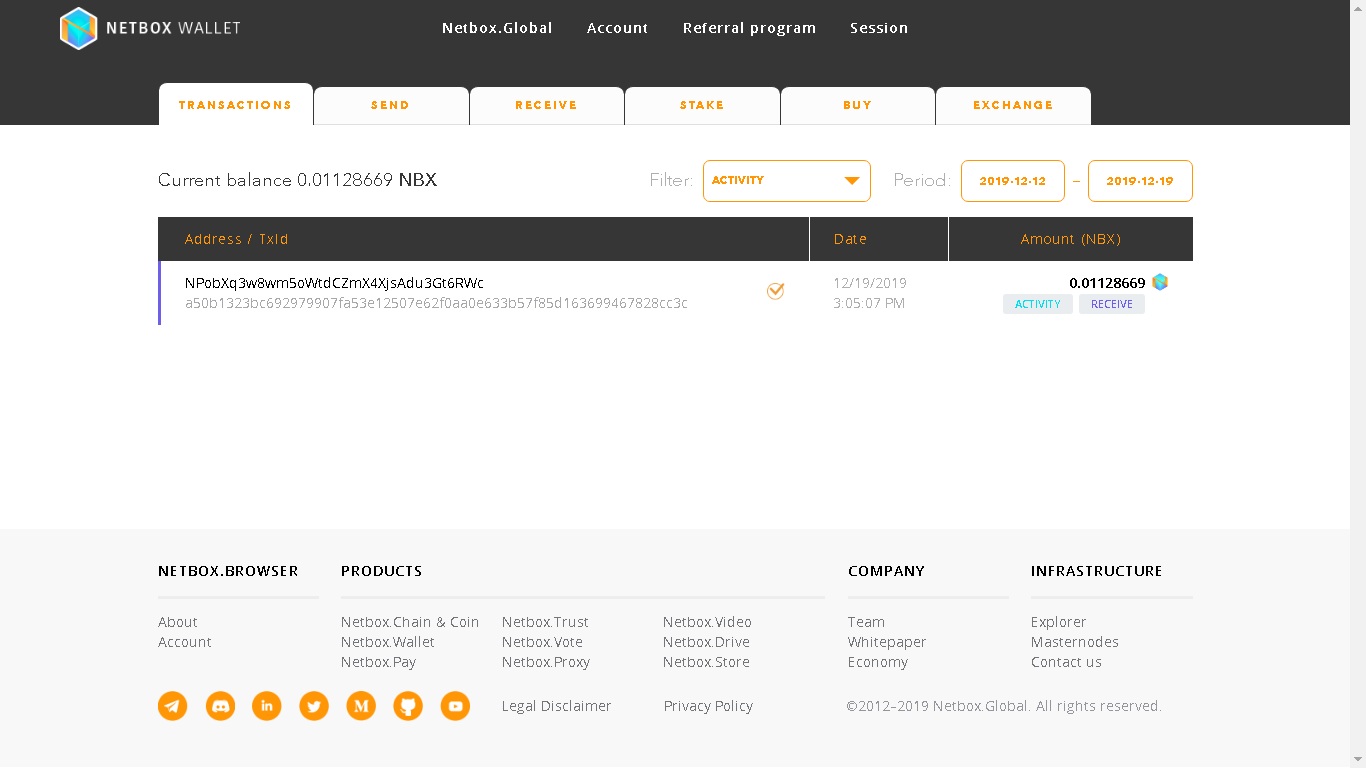The width and height of the screenshot is (1366, 768).
Task: Click the Netbox Wallet cube logo
Action: click(x=78, y=28)
